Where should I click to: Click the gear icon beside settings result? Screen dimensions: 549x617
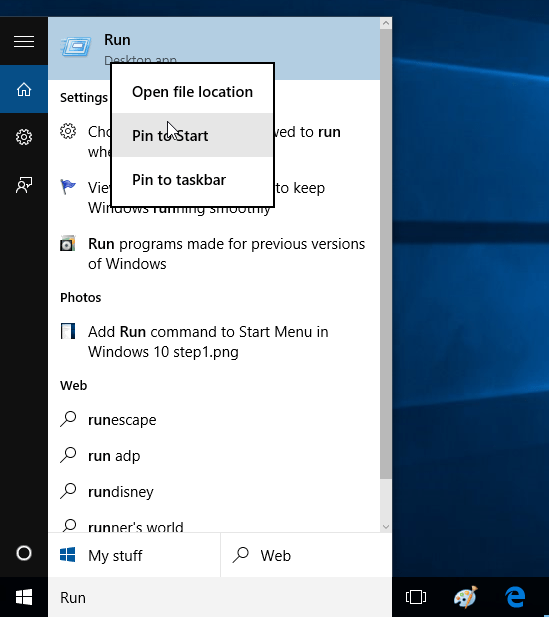coord(68,131)
